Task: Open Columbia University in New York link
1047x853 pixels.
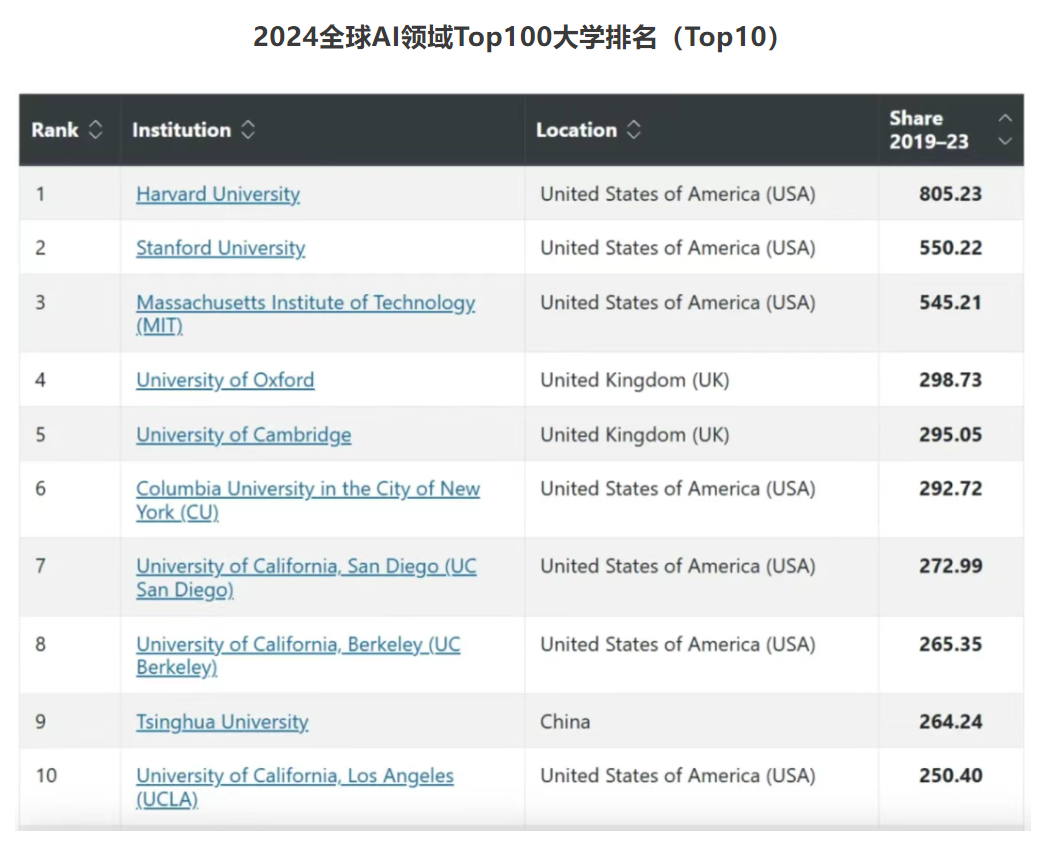Action: click(308, 500)
